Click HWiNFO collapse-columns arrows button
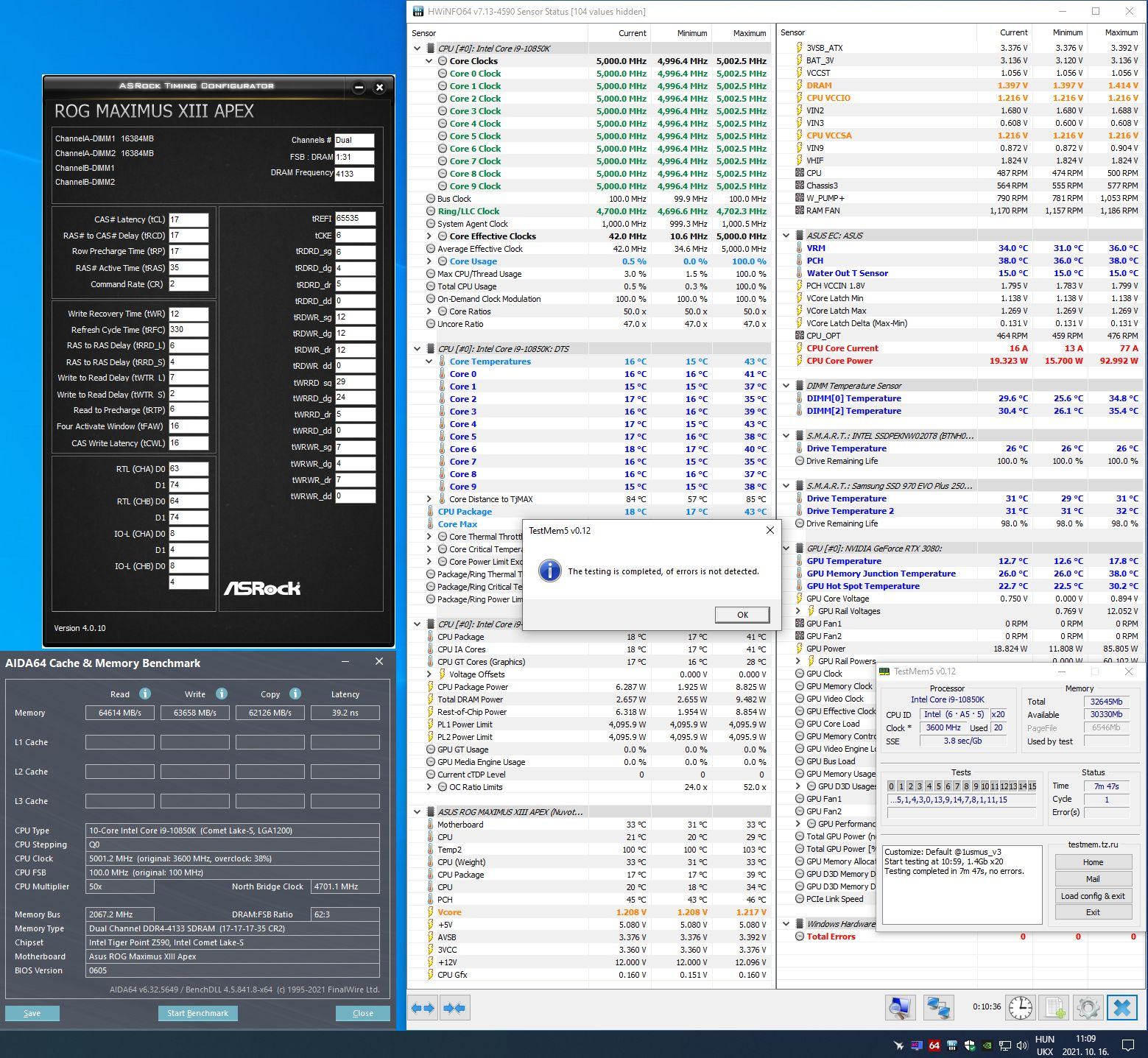 454,1008
